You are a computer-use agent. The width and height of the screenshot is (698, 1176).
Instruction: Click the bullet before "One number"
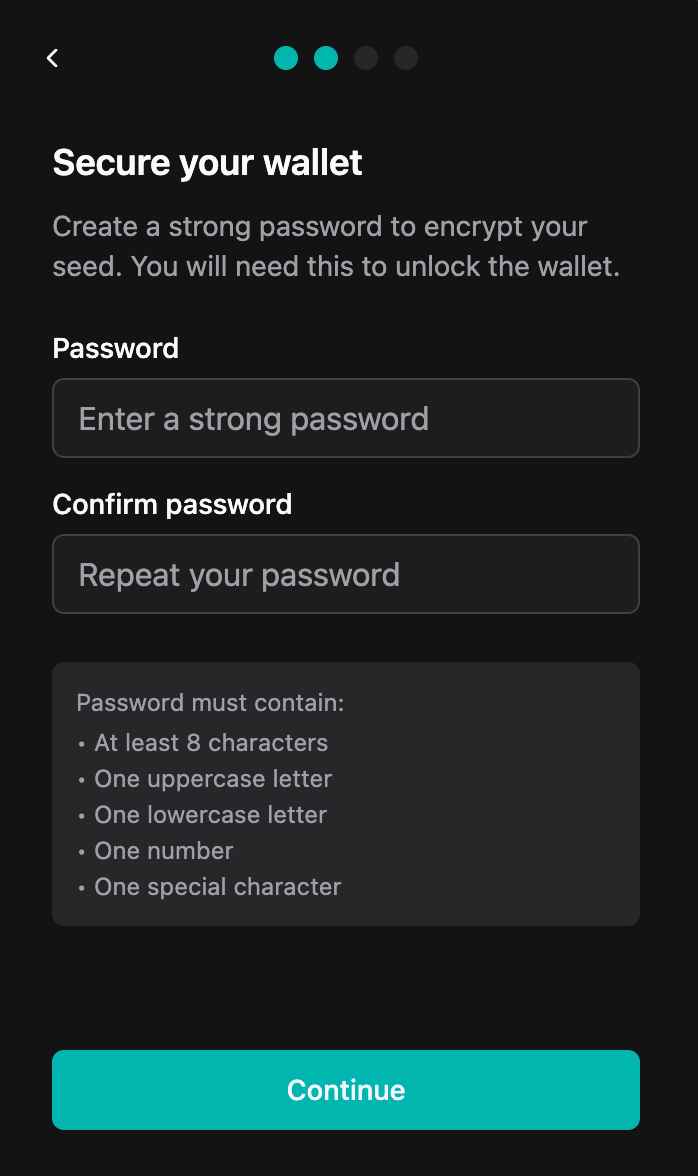point(81,852)
